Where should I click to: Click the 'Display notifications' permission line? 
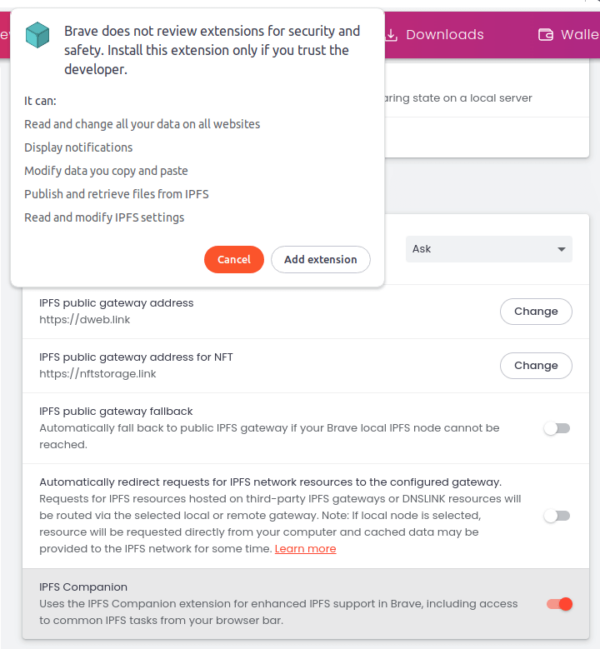(x=79, y=148)
